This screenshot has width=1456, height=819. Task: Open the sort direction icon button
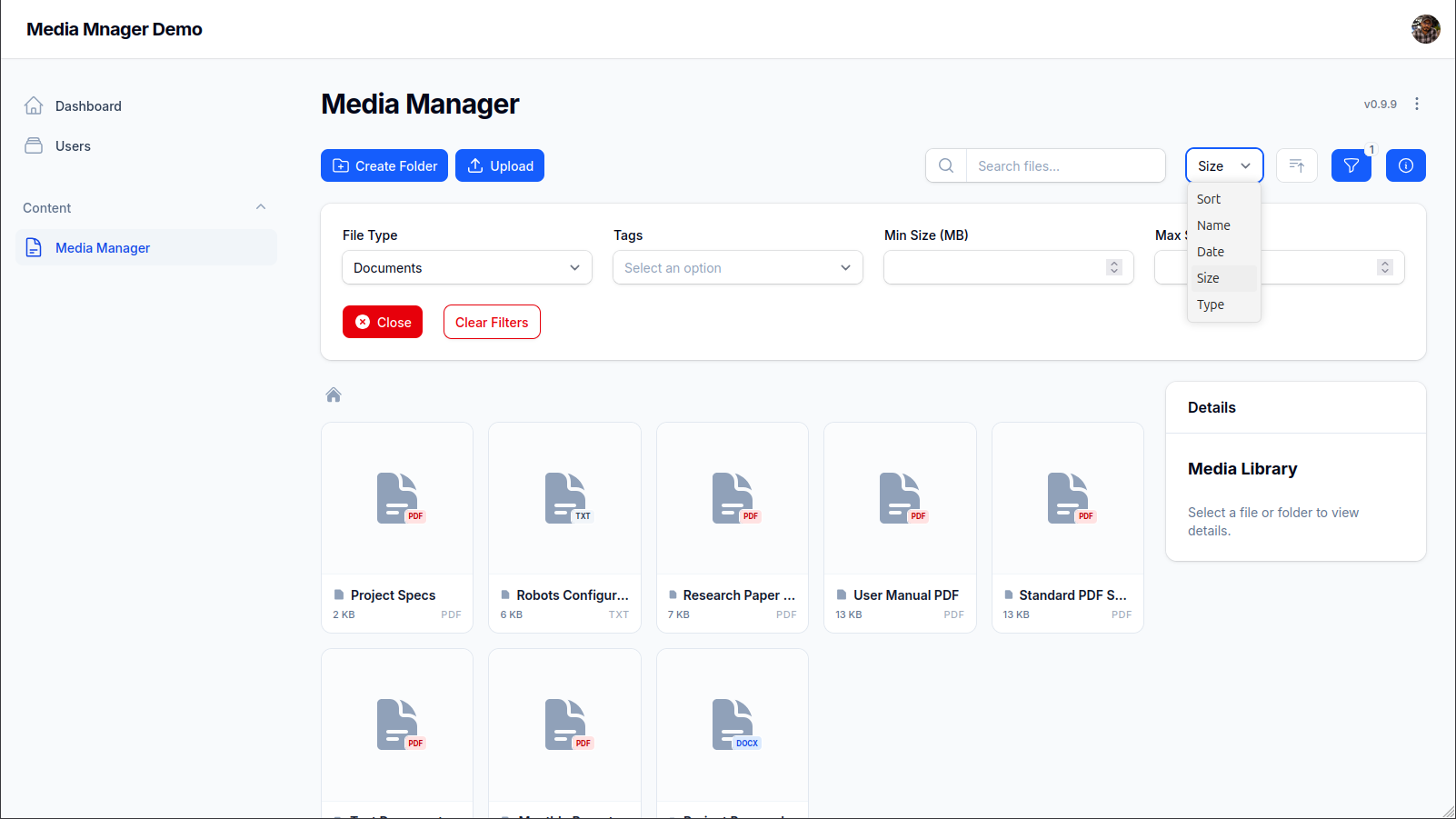tap(1296, 165)
